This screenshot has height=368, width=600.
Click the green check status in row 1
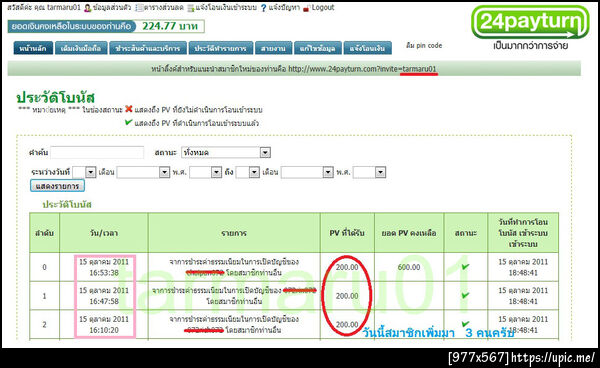coord(465,295)
